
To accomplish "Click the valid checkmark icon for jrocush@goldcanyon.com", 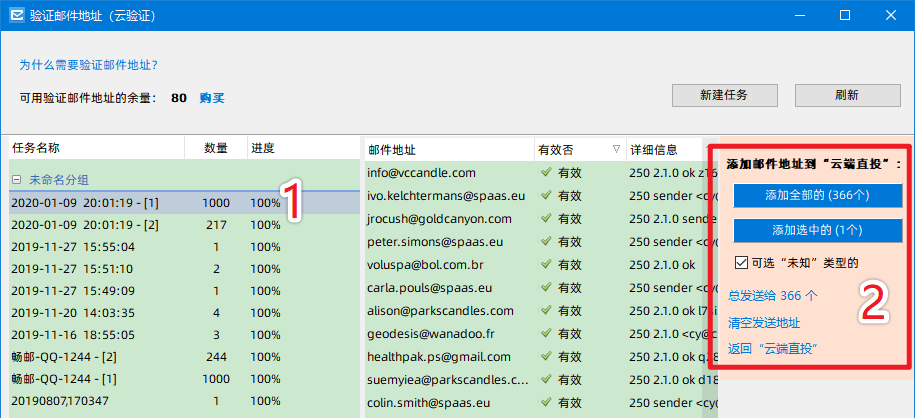I will 546,219.
